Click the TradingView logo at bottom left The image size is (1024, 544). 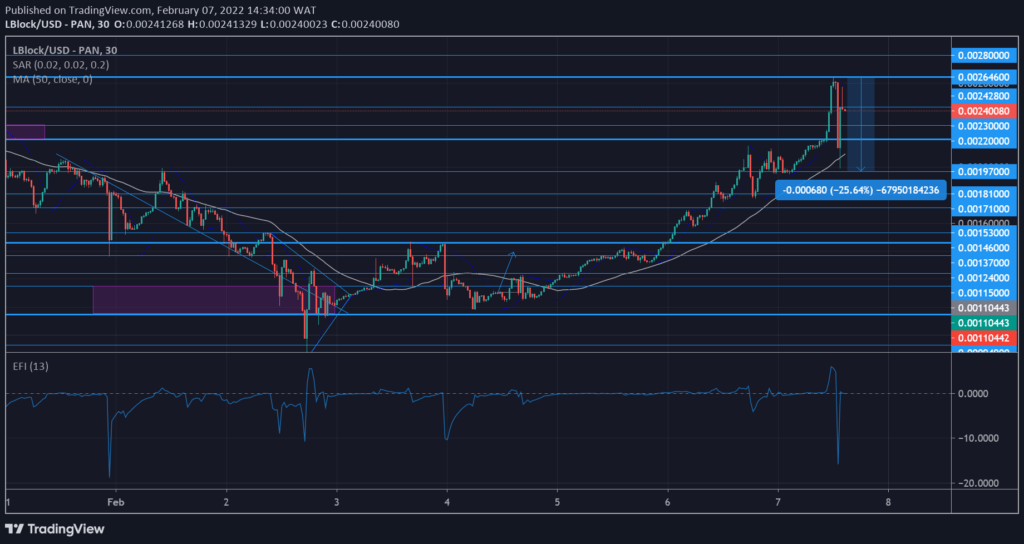[x=55, y=528]
